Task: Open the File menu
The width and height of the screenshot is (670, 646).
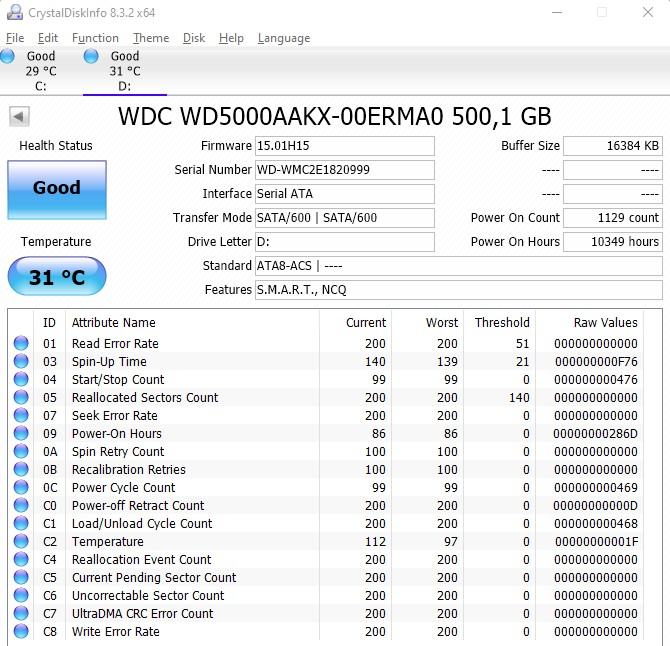Action: point(15,38)
